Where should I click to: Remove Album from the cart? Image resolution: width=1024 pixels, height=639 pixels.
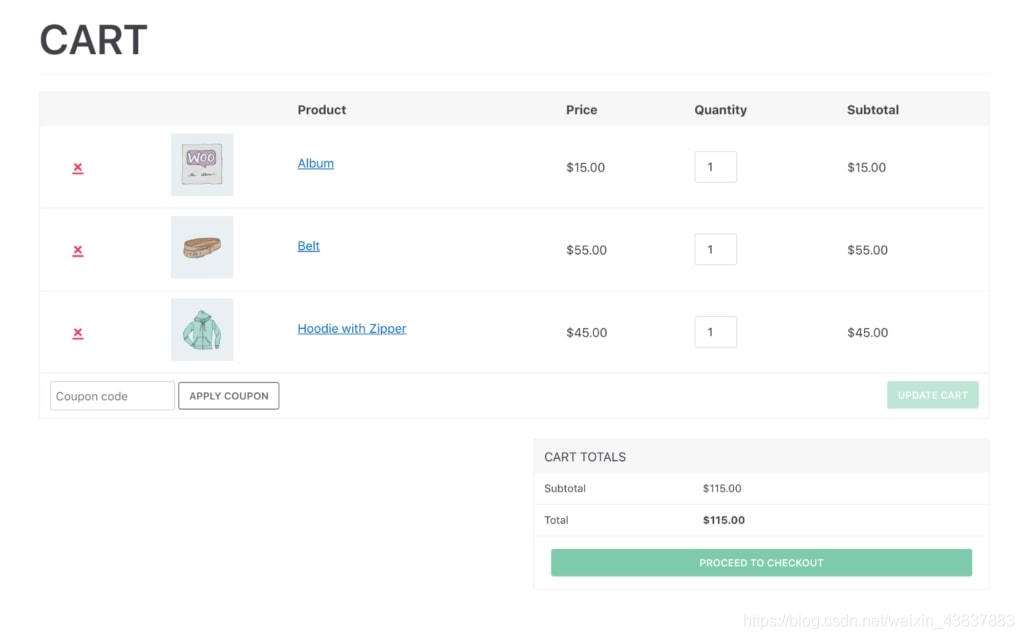point(78,168)
